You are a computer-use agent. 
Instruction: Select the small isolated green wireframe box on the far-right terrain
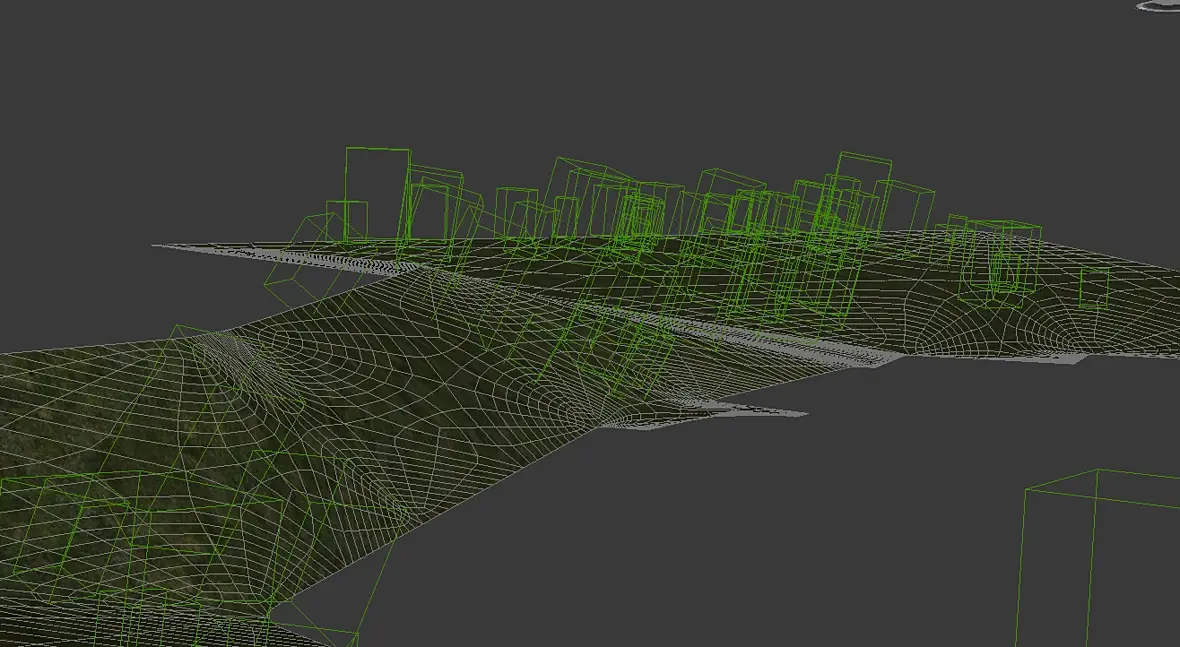pos(1094,288)
